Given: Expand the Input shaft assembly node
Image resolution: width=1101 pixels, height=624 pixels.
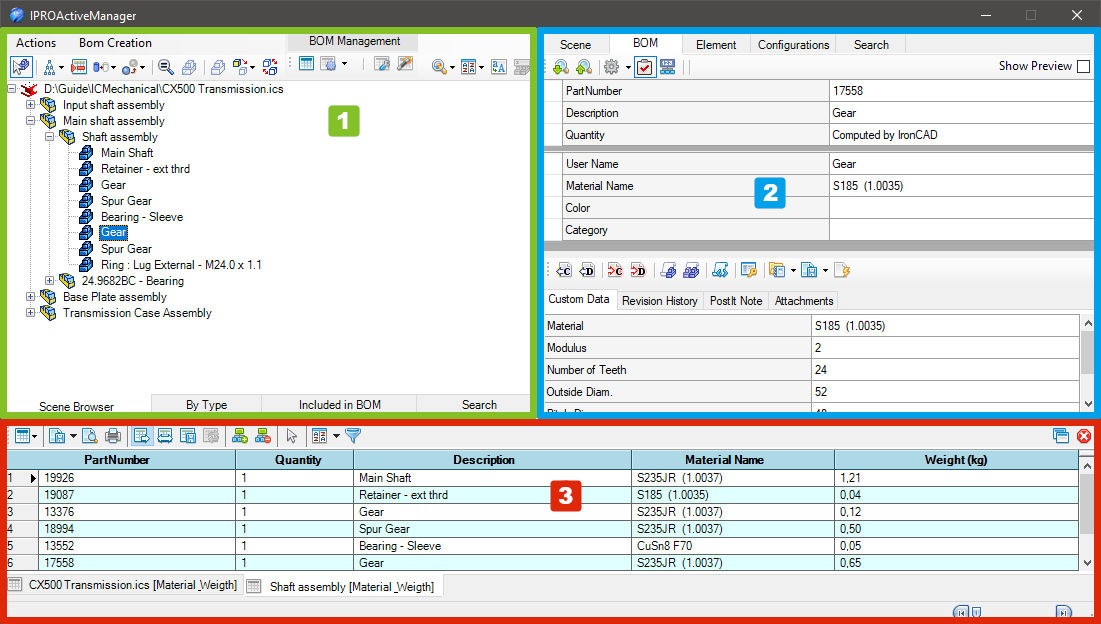Looking at the screenshot, I should 30,105.
